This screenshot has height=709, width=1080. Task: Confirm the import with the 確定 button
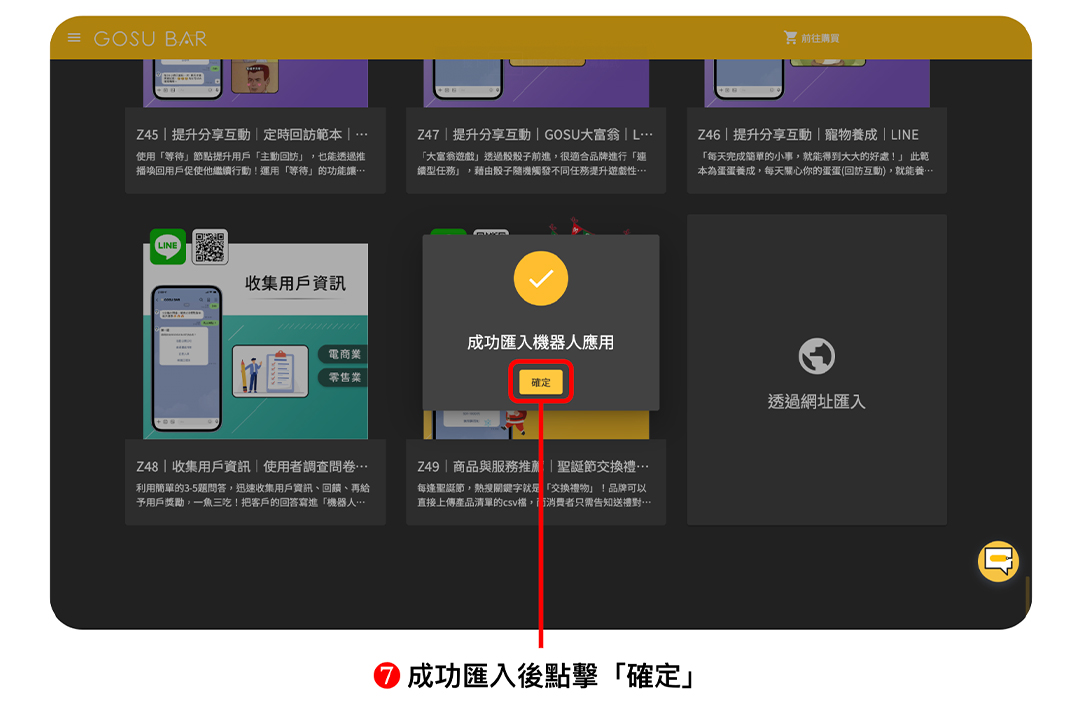coord(541,382)
